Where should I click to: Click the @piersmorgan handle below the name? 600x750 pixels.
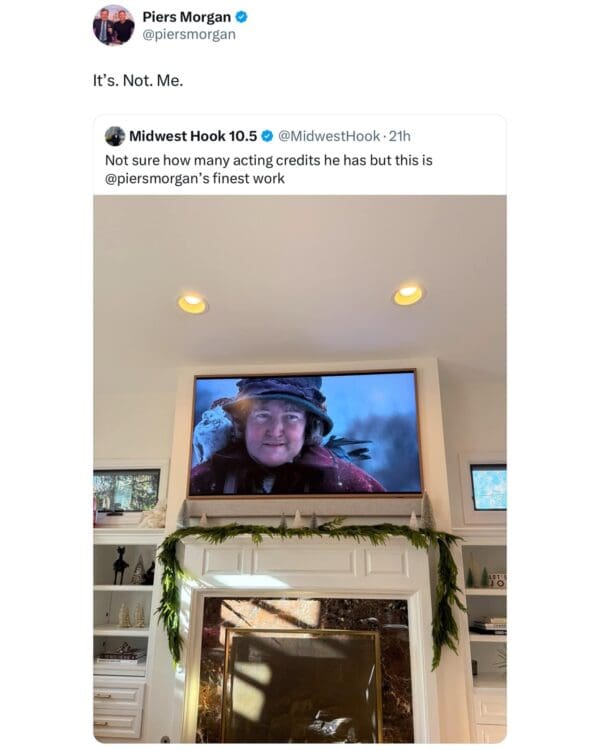[189, 35]
